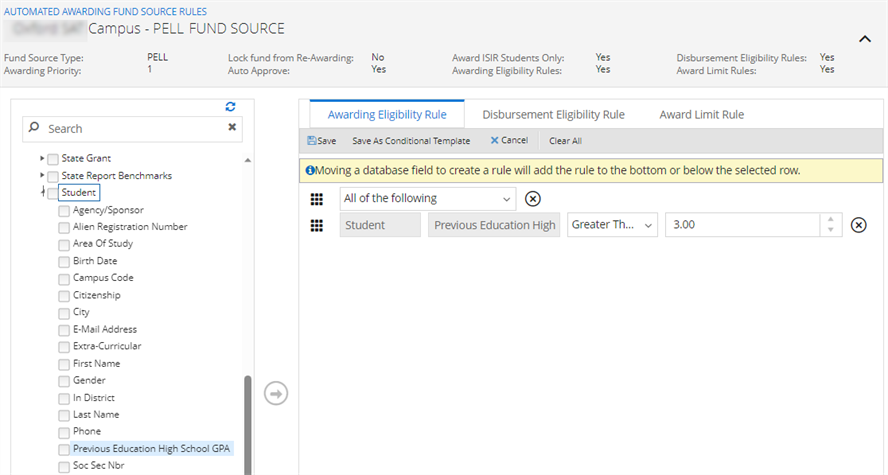Check the State Grant checkbox

pyautogui.click(x=53, y=159)
